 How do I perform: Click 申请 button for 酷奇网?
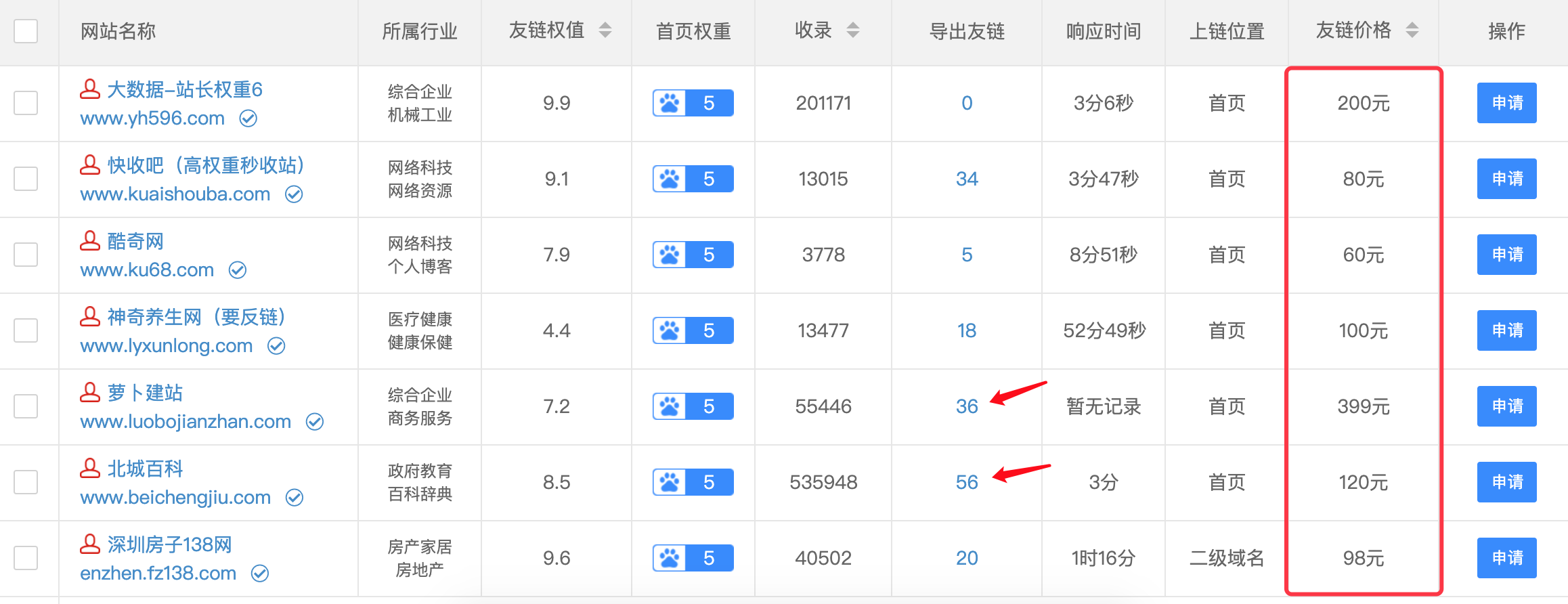(x=1506, y=255)
